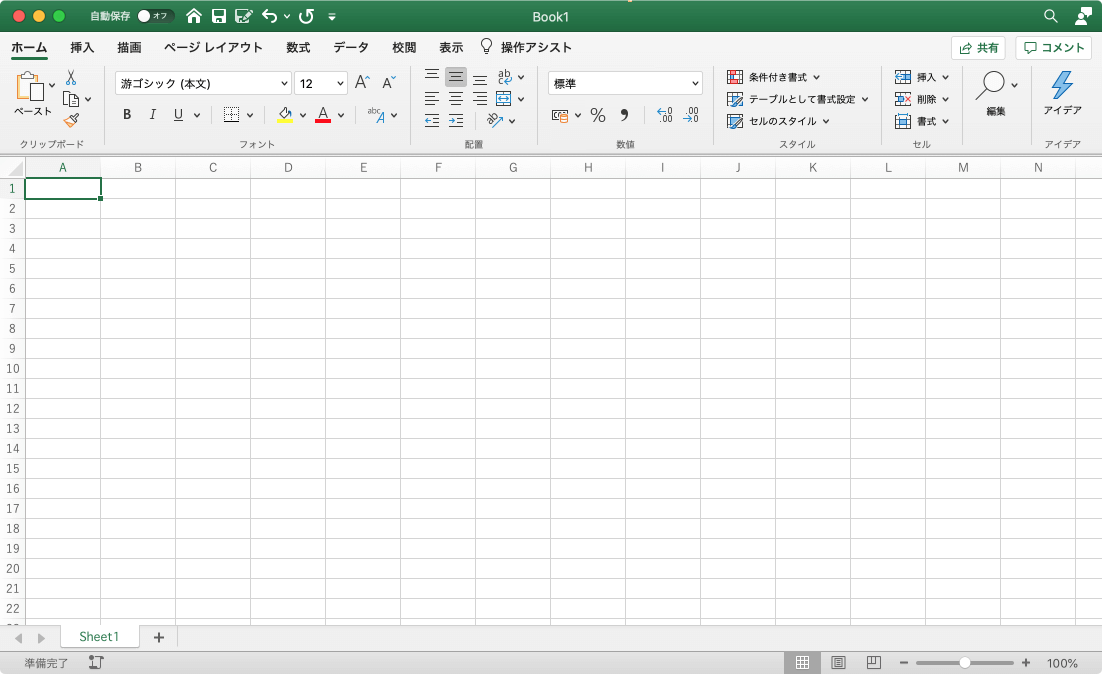Screen dimensions: 1102x674
Task: Click the zoom slider handle
Action: pos(965,663)
